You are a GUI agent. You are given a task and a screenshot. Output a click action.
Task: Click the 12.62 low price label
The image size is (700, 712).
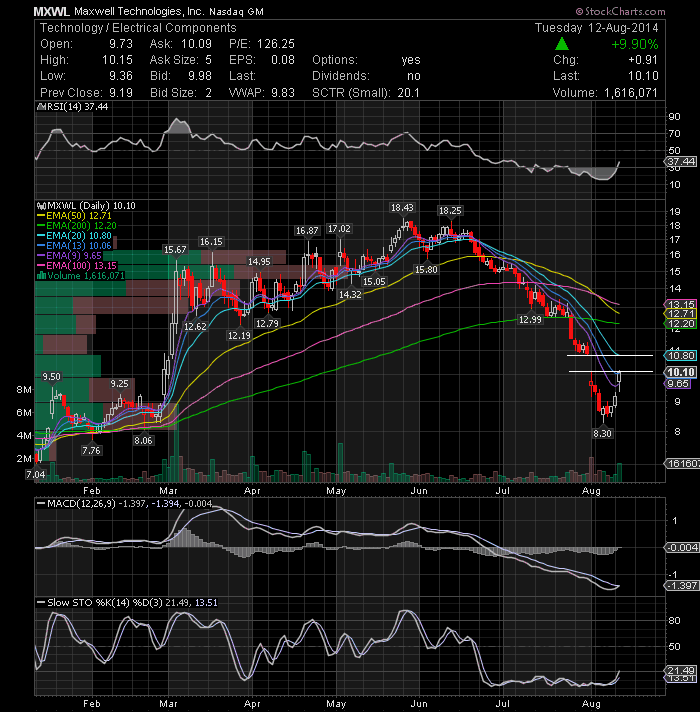tap(195, 326)
